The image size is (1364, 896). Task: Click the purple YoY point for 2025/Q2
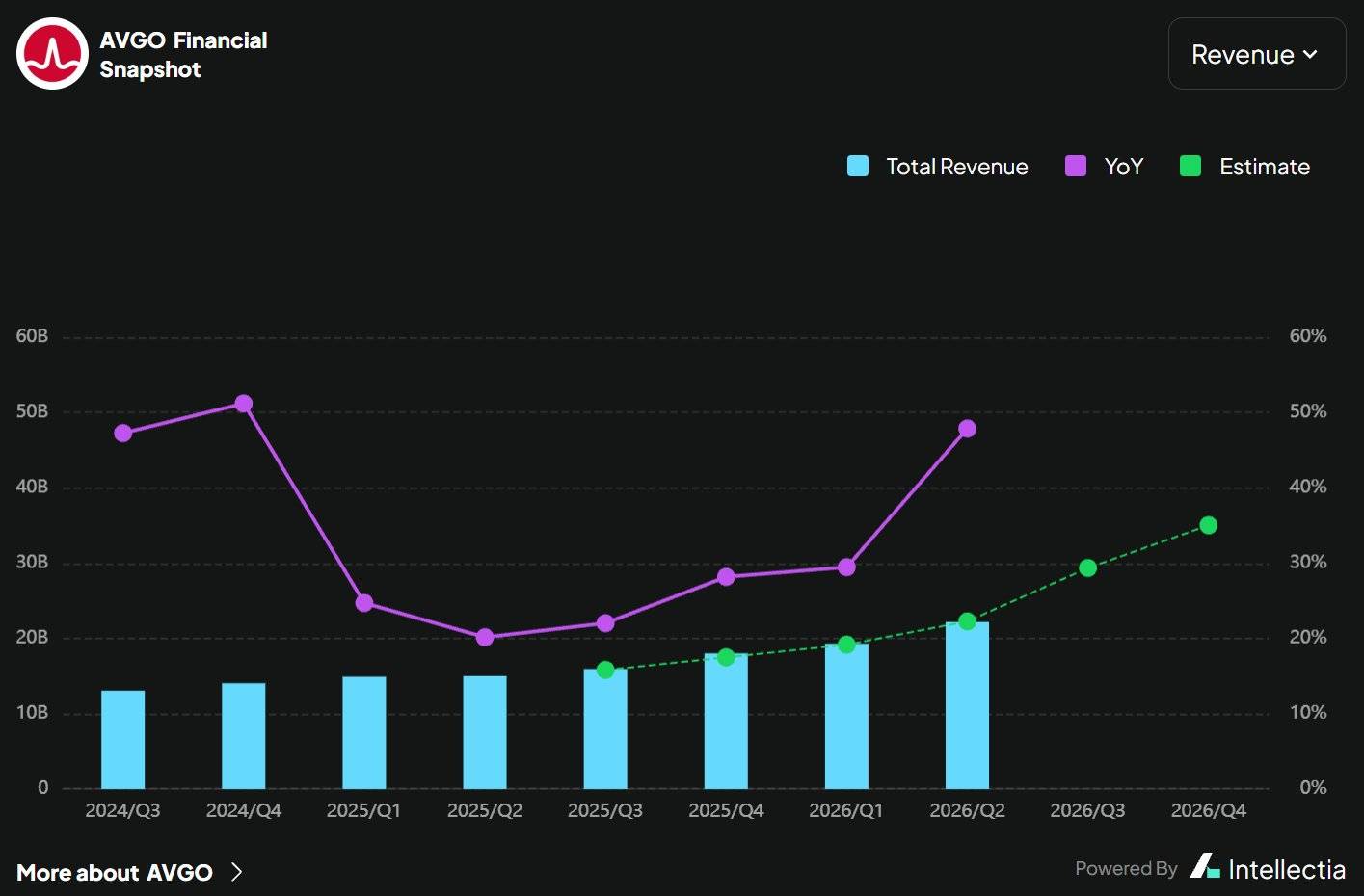(x=485, y=637)
